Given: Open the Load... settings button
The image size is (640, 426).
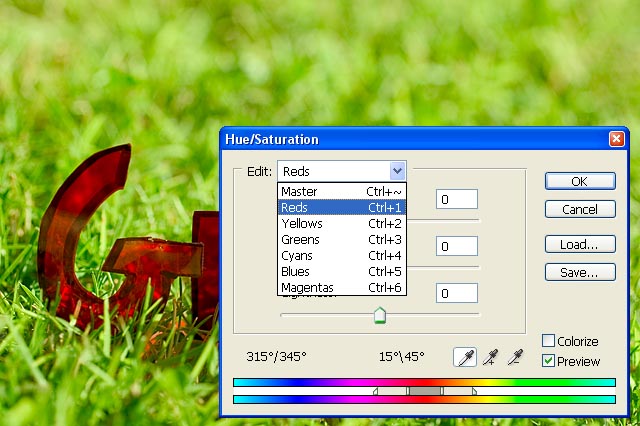Looking at the screenshot, I should (580, 244).
